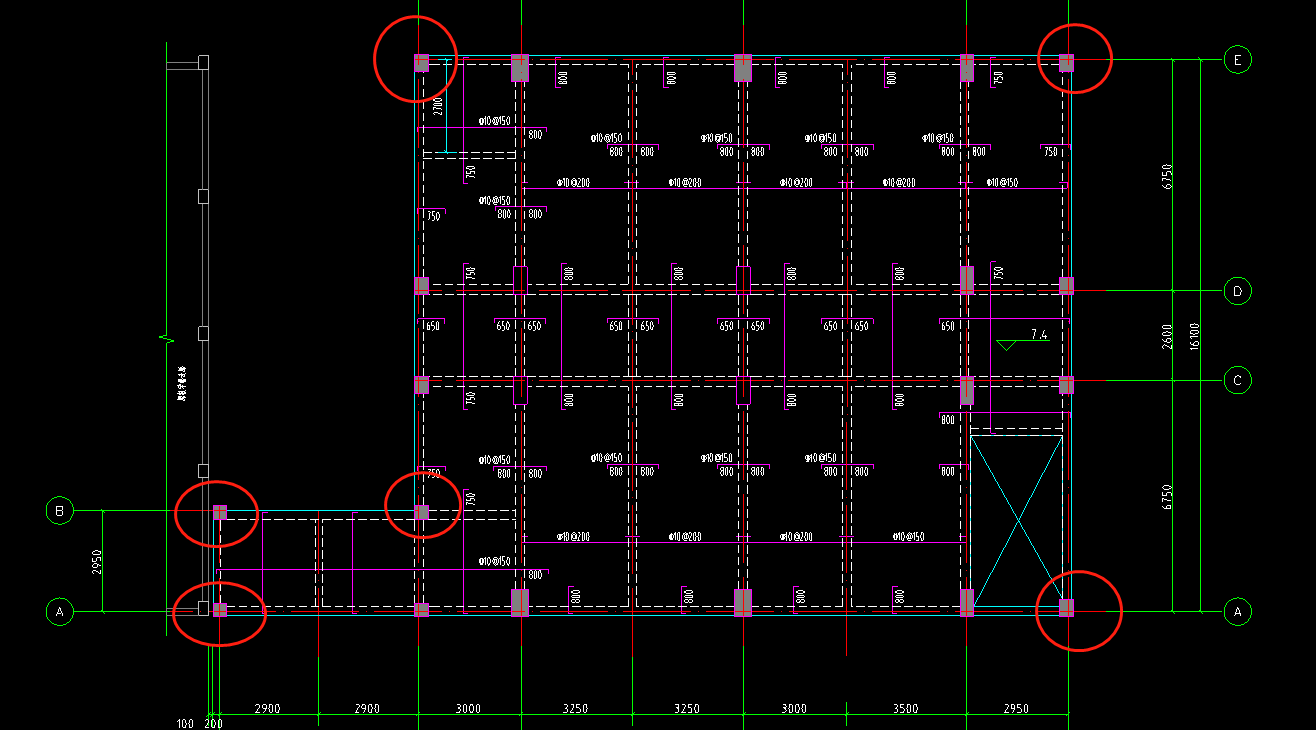Select the 3000 dimension next to the 2900 span
This screenshot has height=730, width=1316.
[468, 709]
